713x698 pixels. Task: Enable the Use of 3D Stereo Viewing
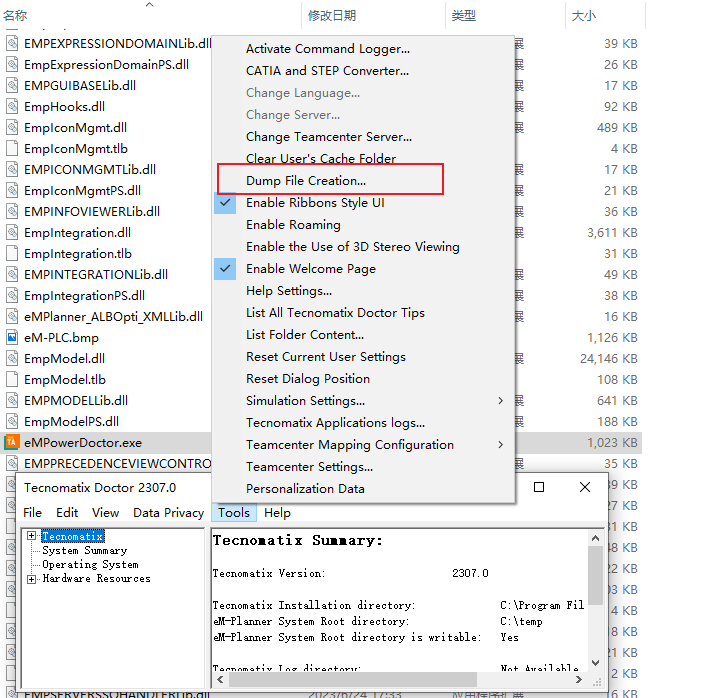(353, 247)
